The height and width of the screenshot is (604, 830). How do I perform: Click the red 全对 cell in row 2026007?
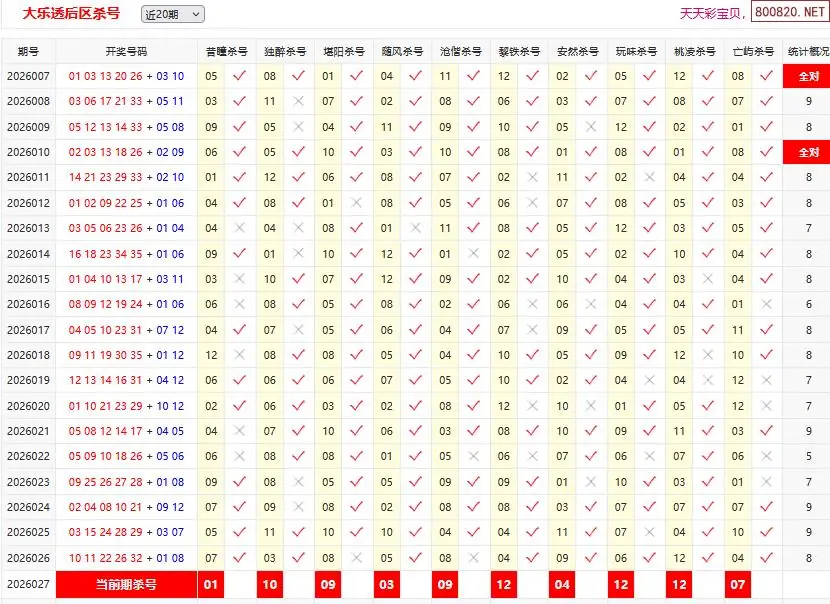[x=808, y=76]
